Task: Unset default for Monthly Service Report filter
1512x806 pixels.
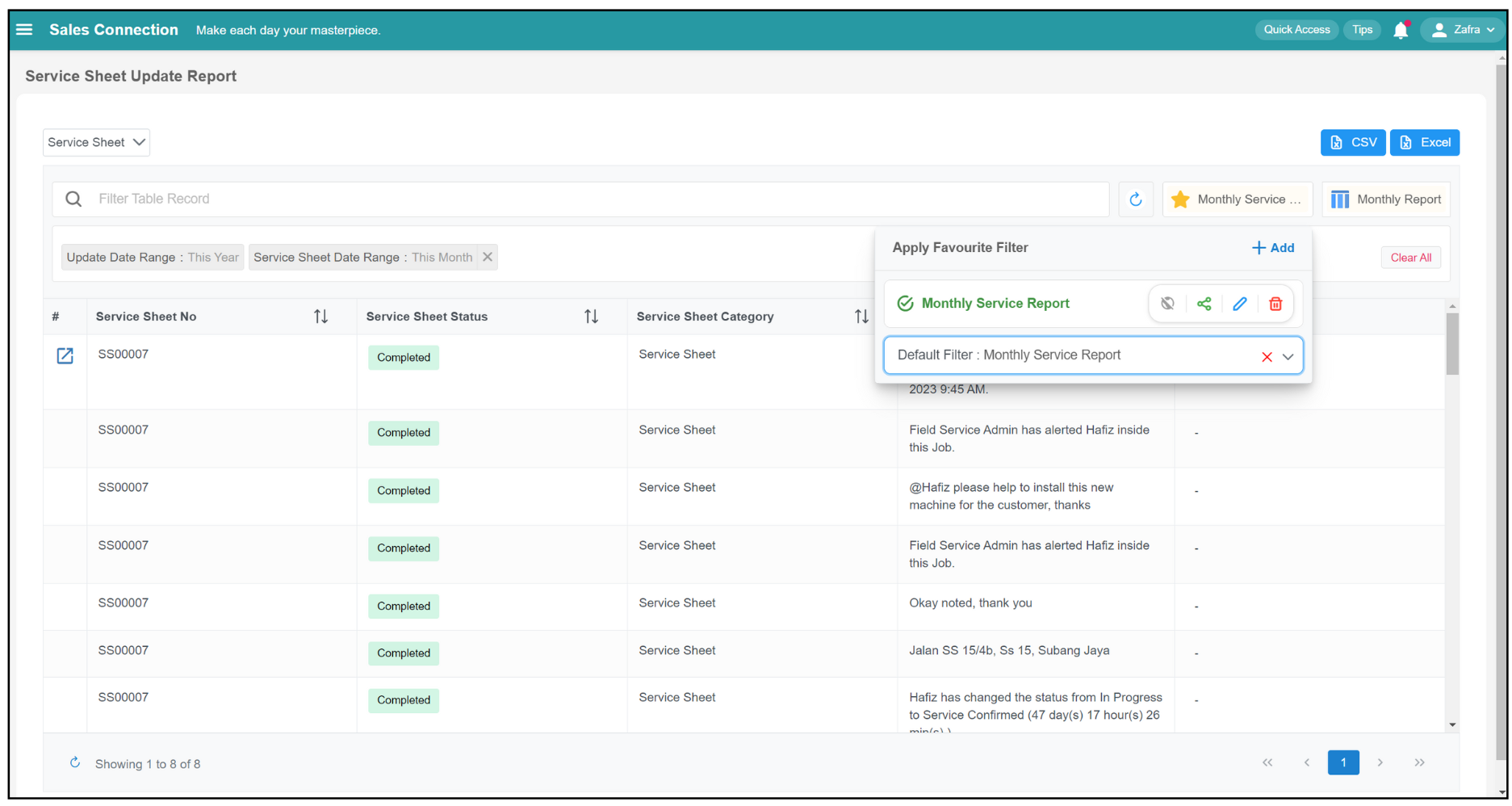Action: [x=1167, y=304]
